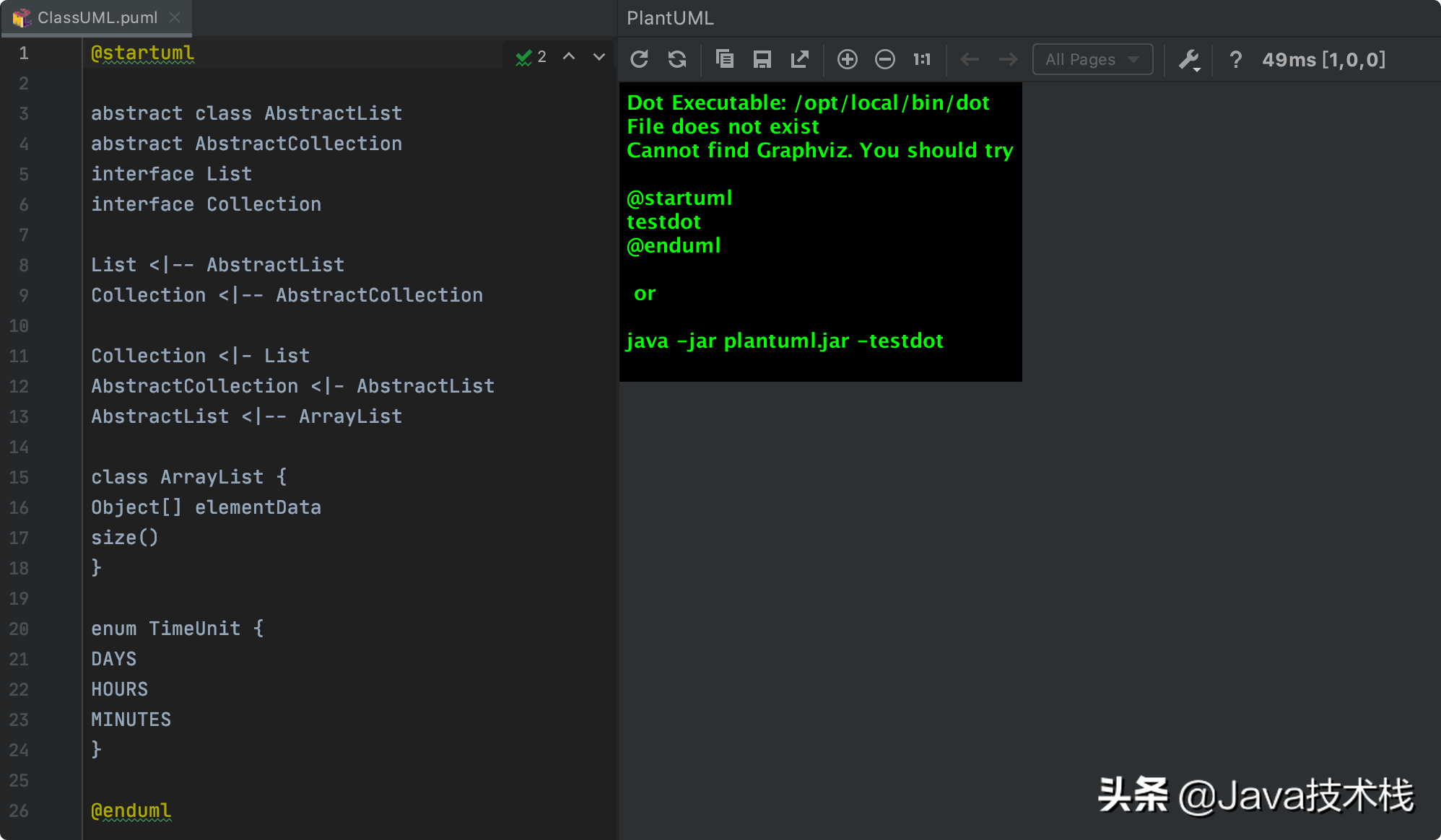This screenshot has width=1441, height=840.
Task: Copy diagram to clipboard icon
Action: pyautogui.click(x=724, y=59)
